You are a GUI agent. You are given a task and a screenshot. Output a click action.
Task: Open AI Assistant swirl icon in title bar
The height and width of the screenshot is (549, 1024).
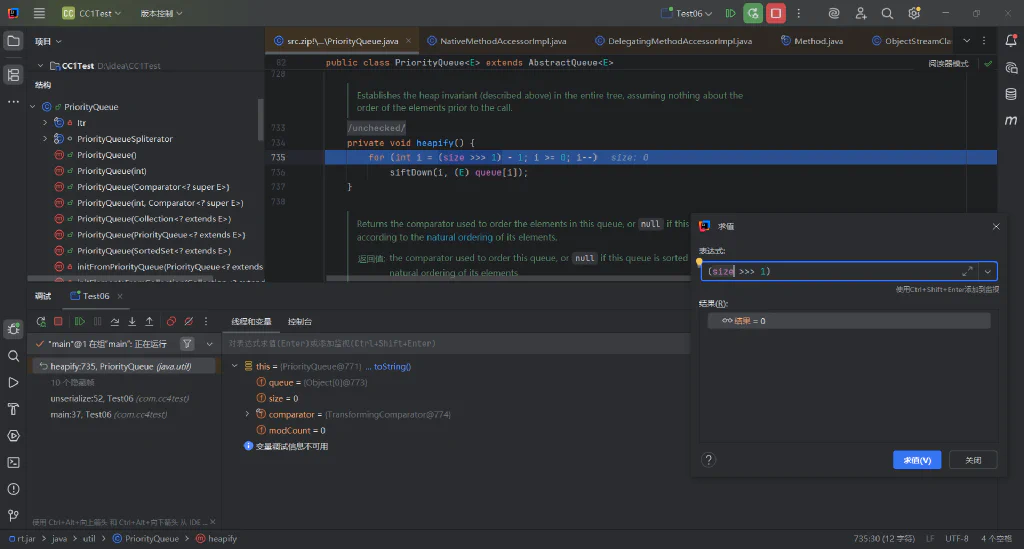(x=833, y=13)
